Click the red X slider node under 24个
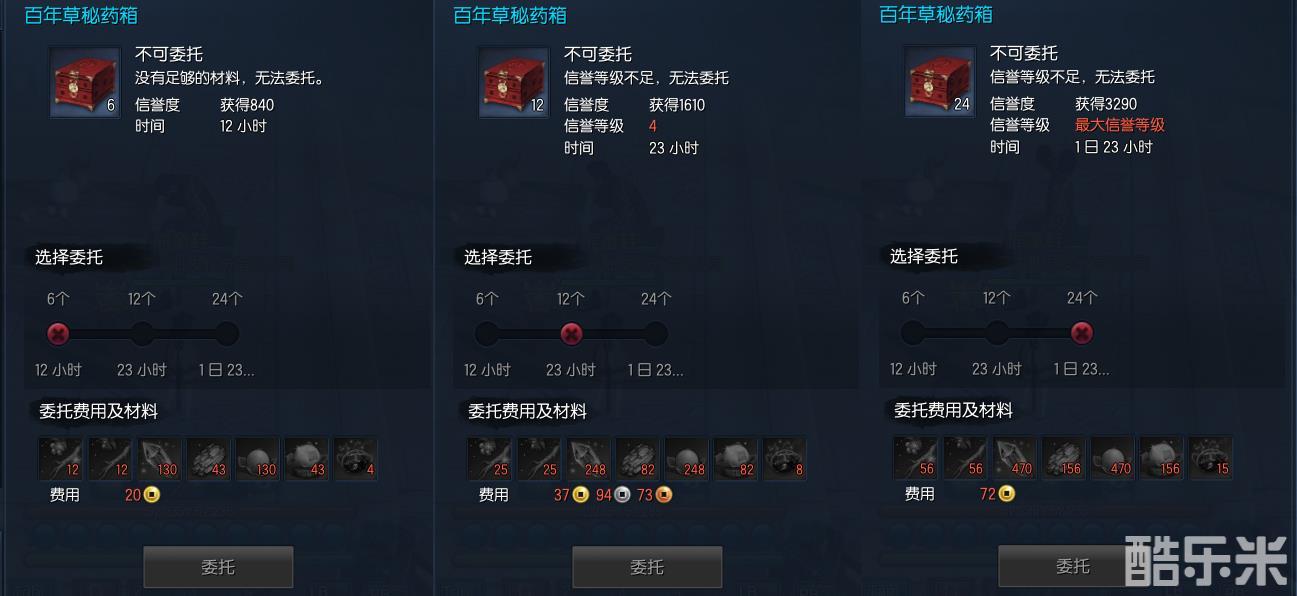Viewport: 1297px width, 596px height. (x=1081, y=332)
